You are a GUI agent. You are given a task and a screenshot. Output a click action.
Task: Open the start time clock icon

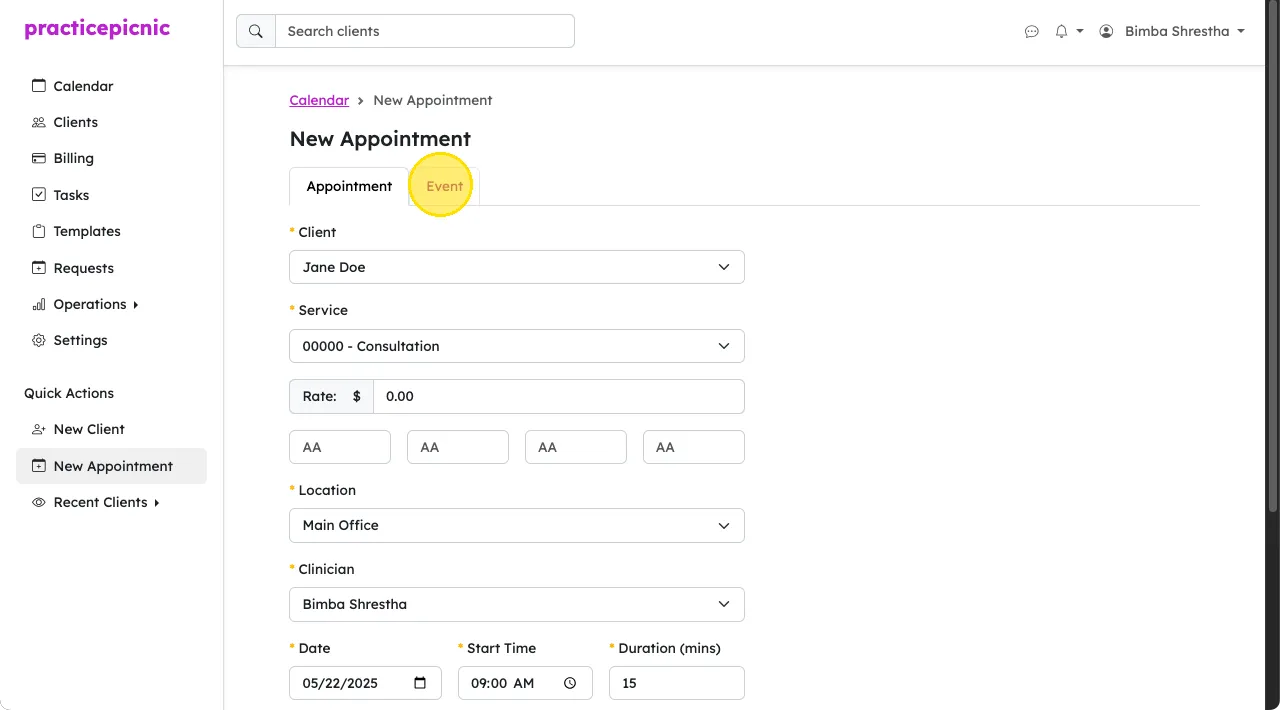pyautogui.click(x=570, y=683)
